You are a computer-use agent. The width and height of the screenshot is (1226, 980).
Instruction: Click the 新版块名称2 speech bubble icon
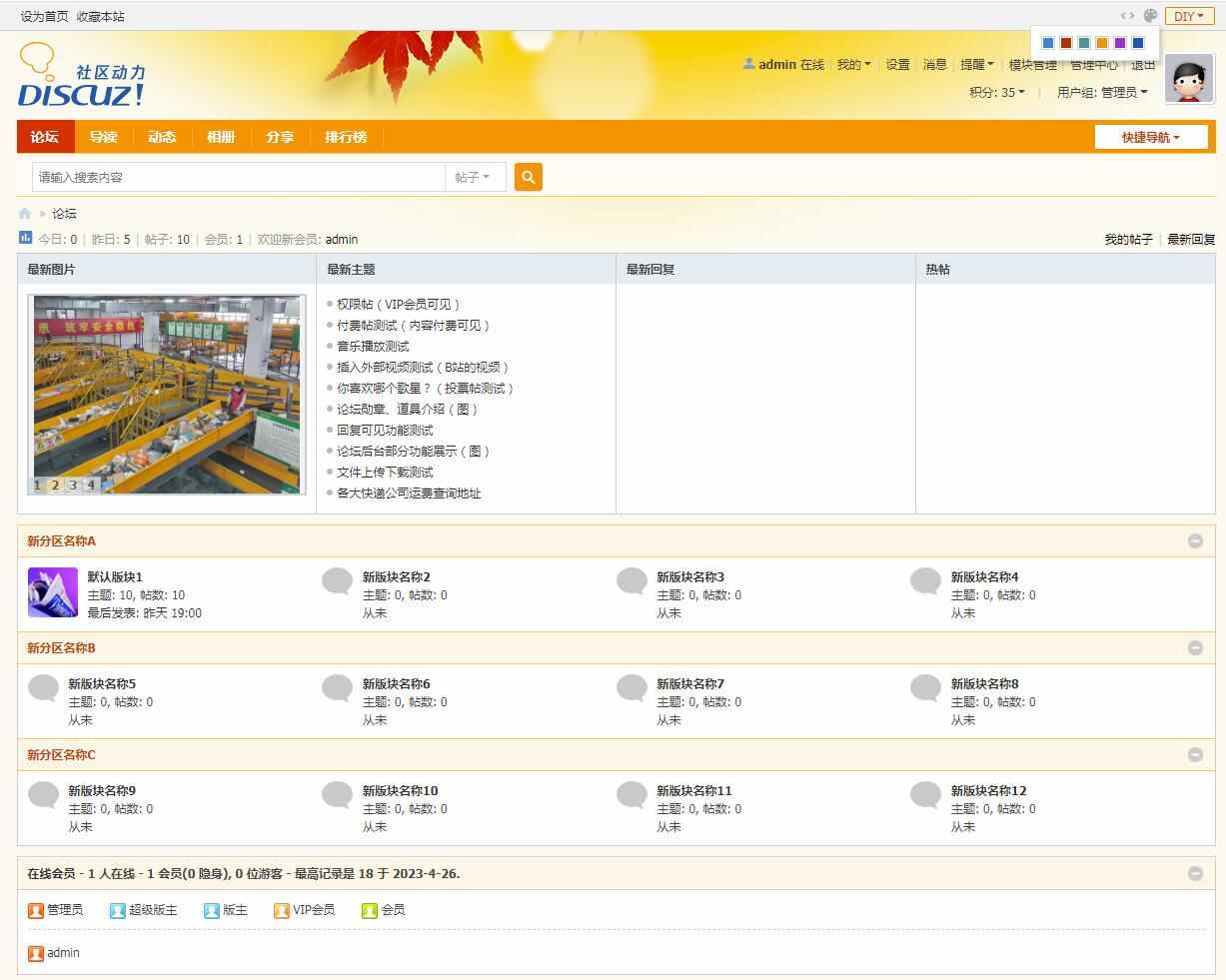[x=338, y=581]
